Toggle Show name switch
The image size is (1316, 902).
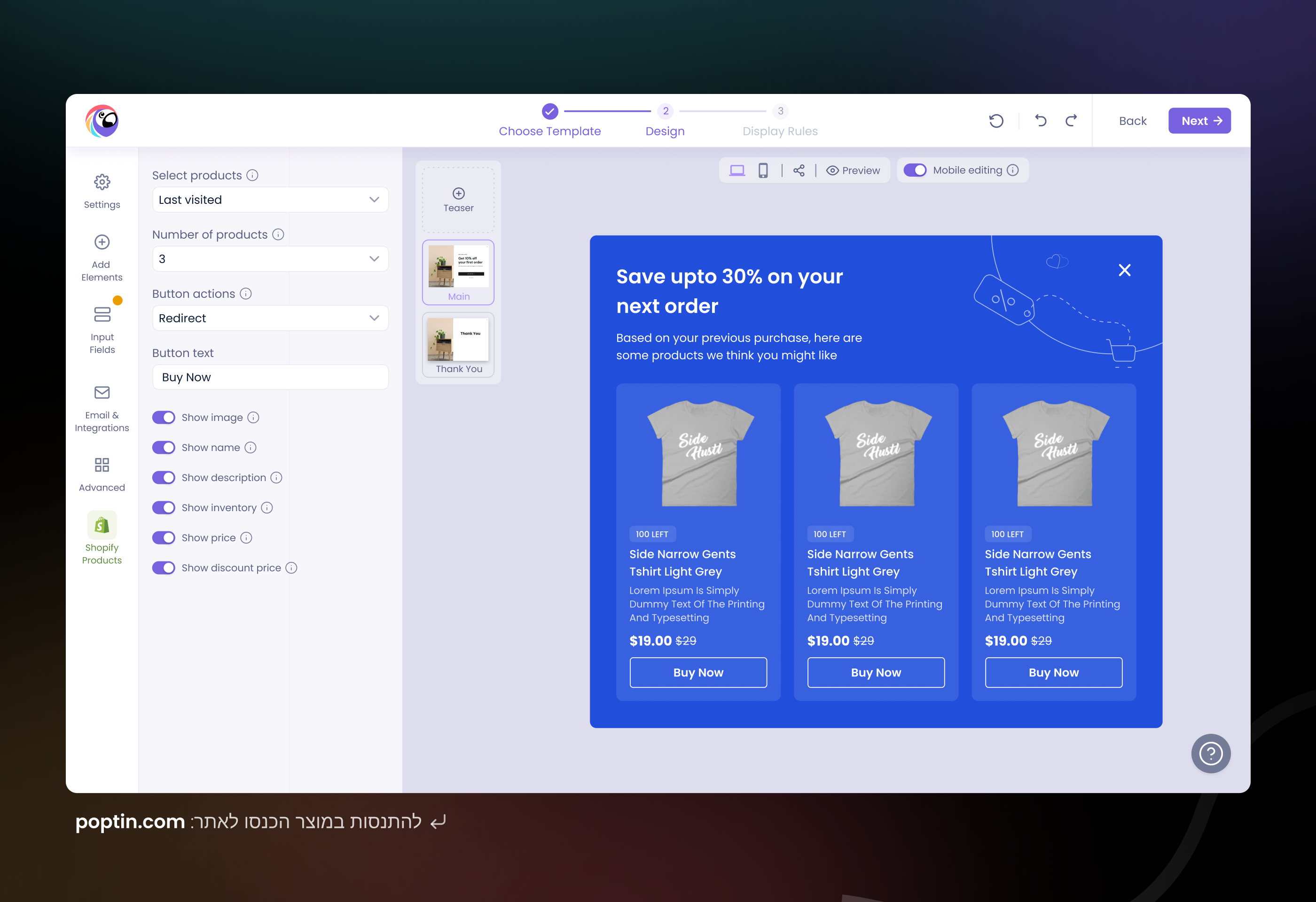click(164, 448)
